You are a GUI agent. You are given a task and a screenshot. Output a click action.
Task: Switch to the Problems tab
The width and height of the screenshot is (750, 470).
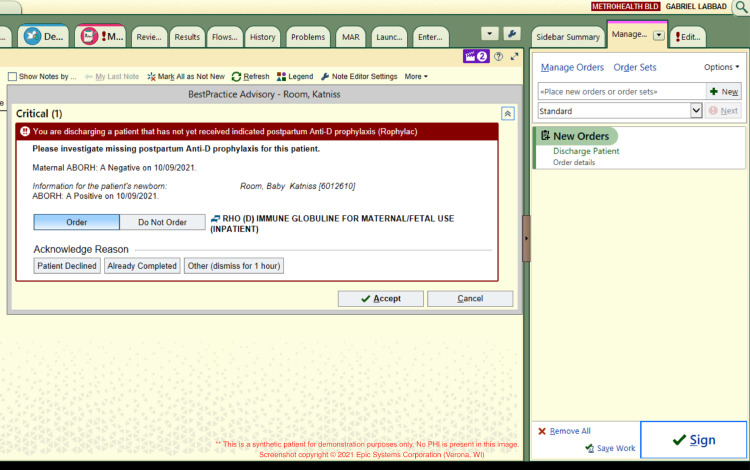coord(308,37)
